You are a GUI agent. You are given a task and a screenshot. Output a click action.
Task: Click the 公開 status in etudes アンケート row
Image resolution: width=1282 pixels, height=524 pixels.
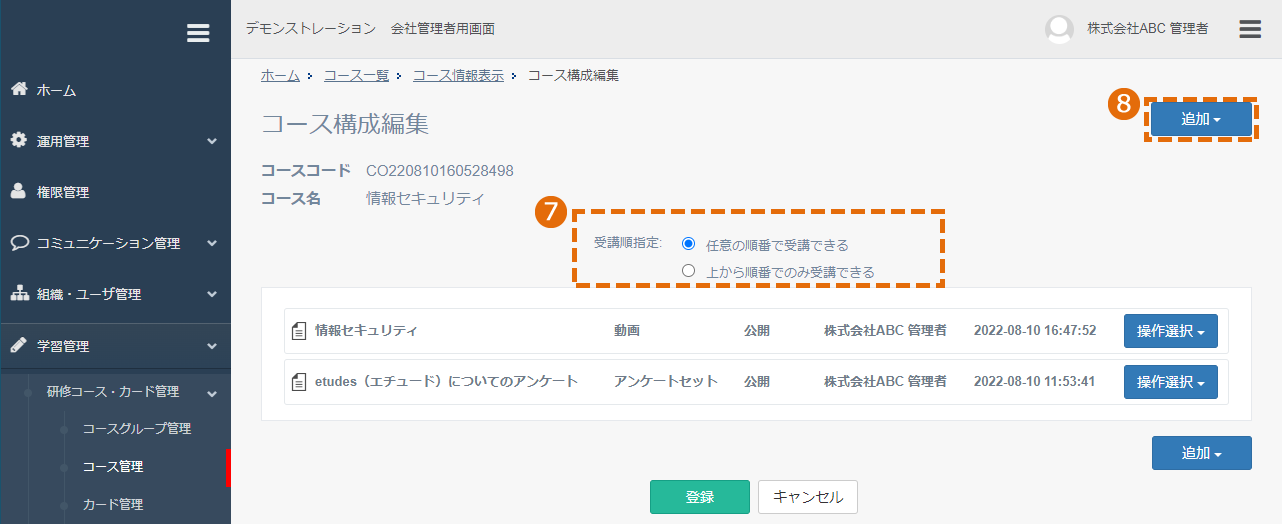tap(757, 382)
